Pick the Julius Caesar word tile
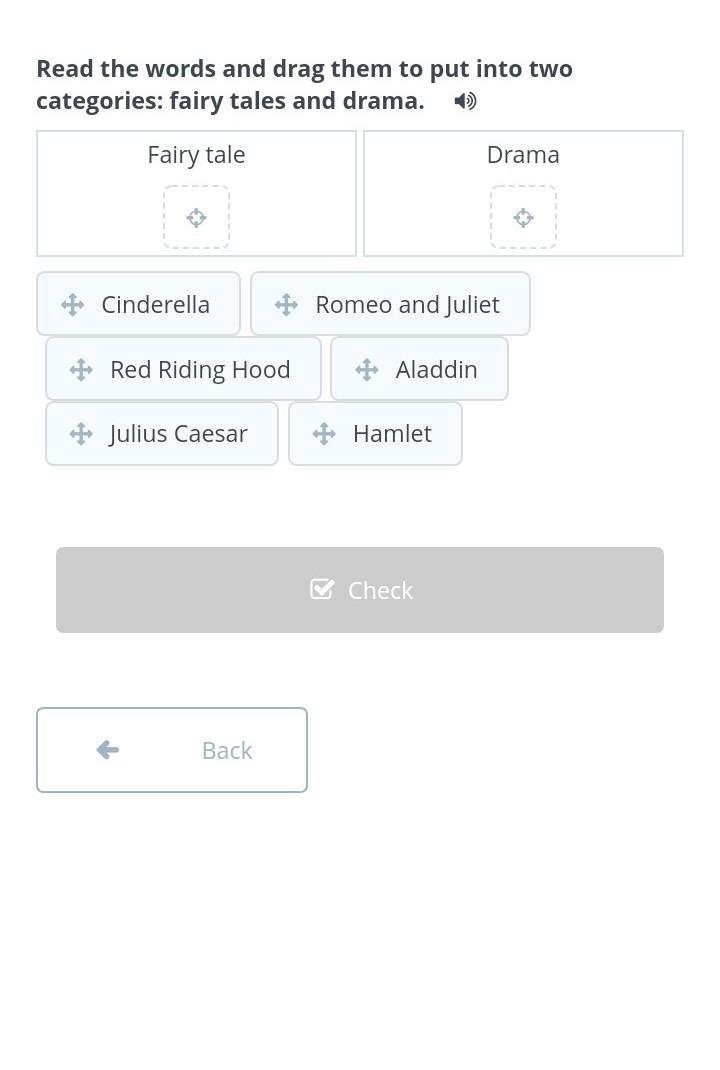720x1070 pixels. tap(178, 433)
